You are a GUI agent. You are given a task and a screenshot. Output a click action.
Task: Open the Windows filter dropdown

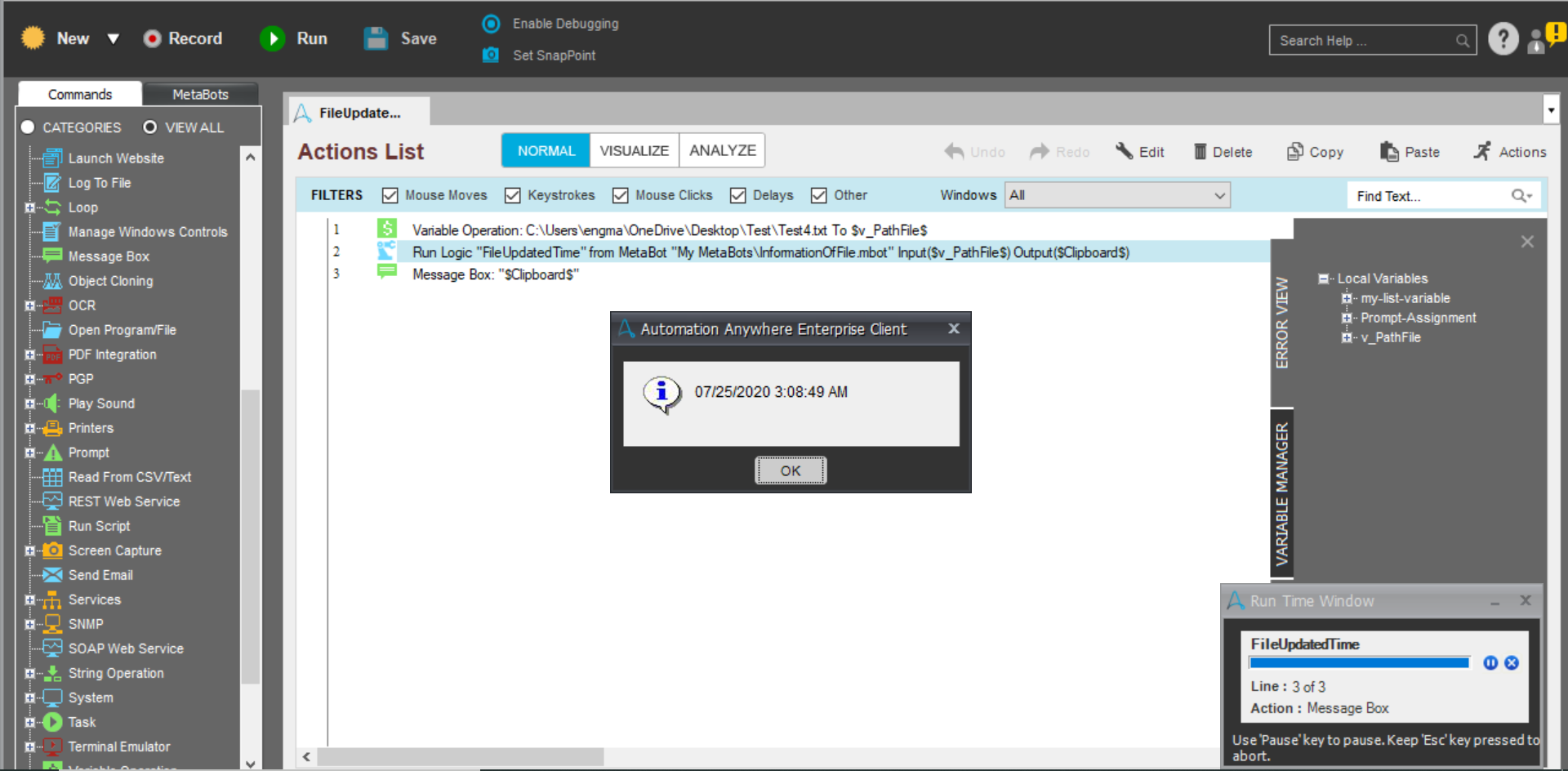click(x=1117, y=195)
